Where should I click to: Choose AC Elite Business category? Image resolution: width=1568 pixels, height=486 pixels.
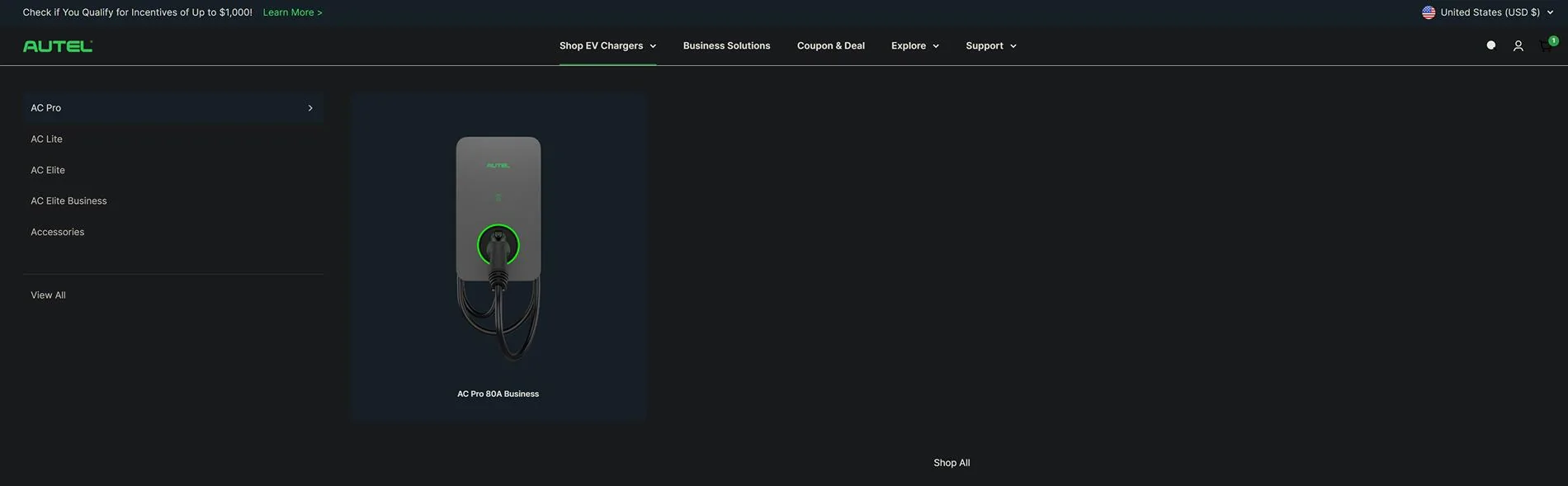point(68,201)
